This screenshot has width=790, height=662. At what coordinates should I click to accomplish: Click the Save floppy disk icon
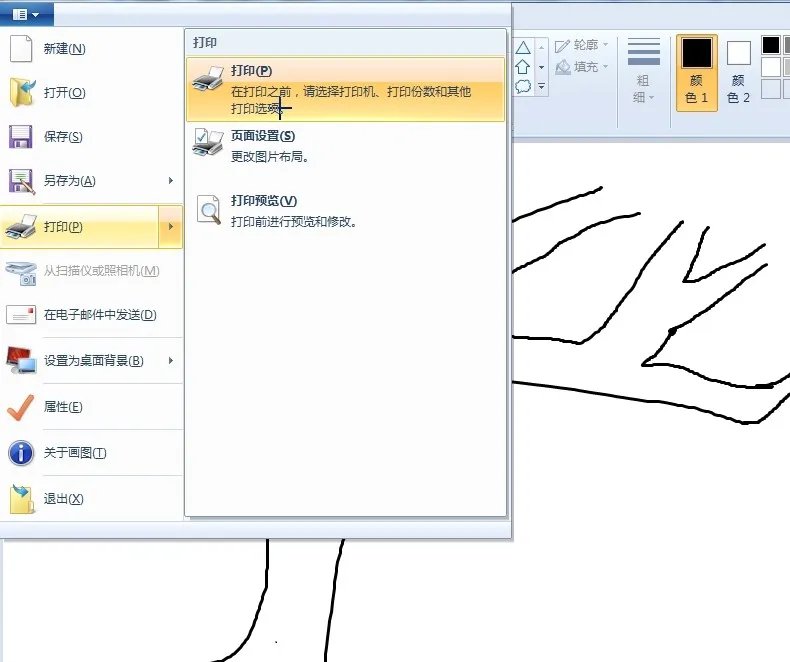21,137
